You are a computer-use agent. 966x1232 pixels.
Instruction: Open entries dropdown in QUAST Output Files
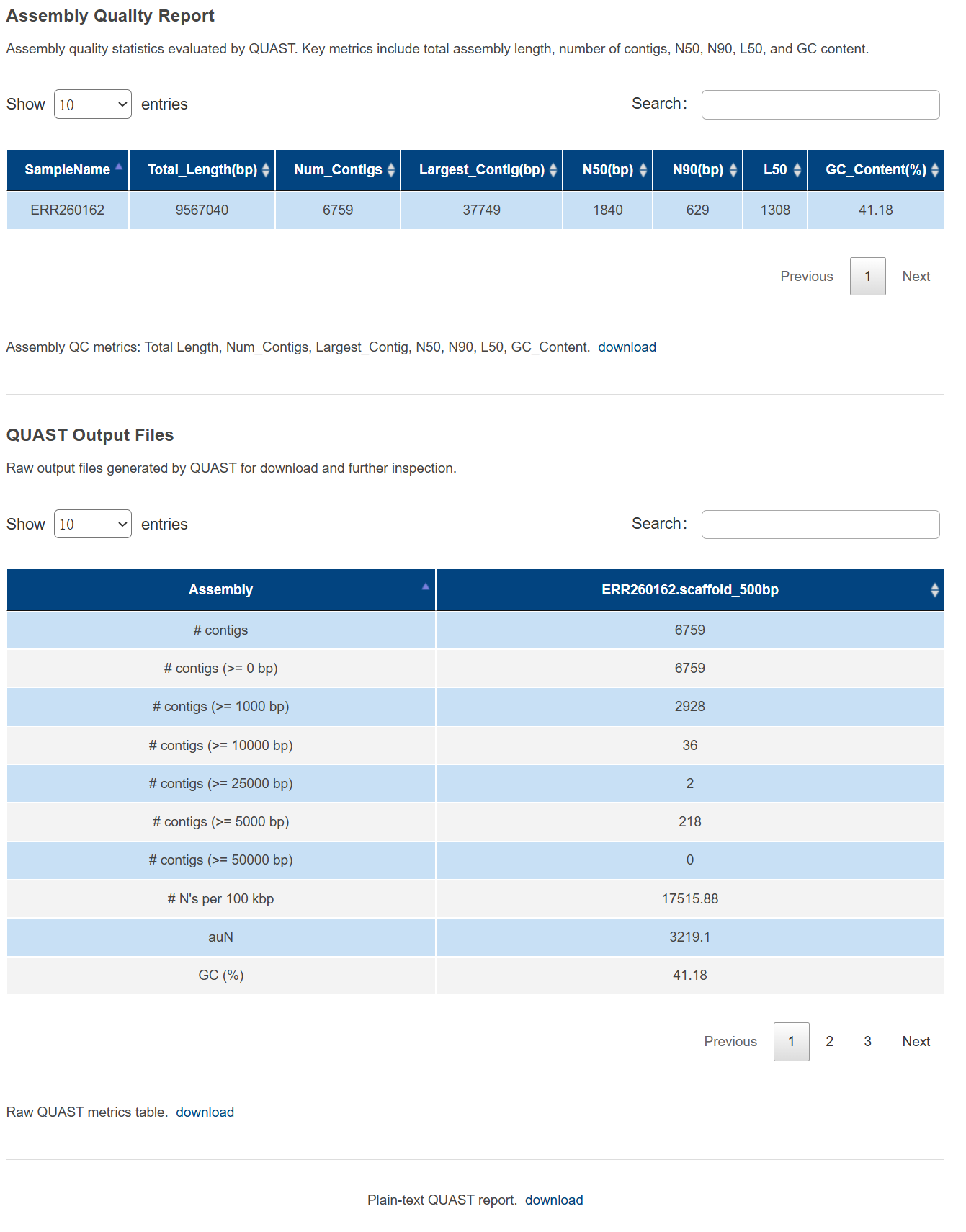coord(93,525)
